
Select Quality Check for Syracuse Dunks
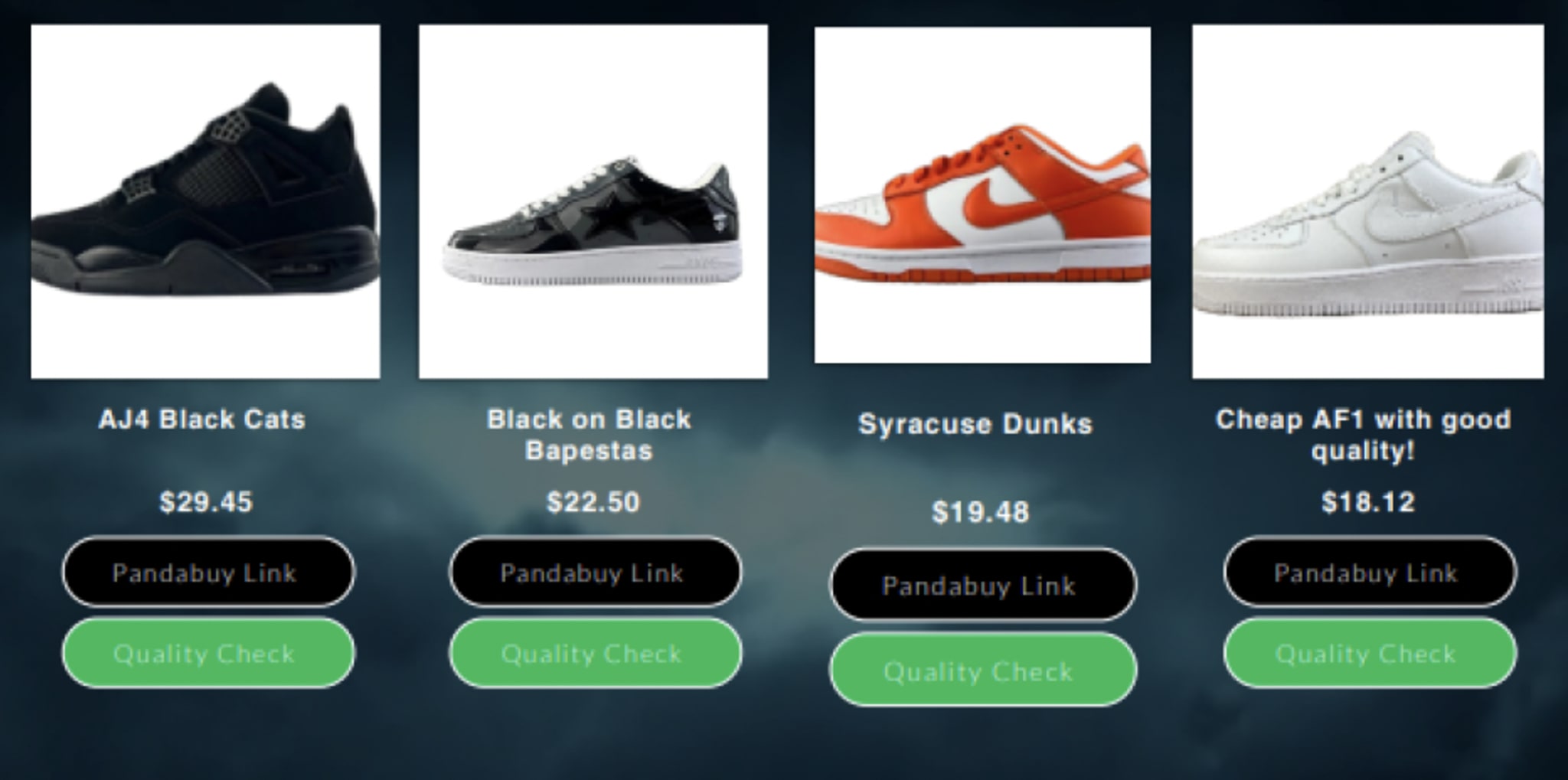(x=984, y=670)
